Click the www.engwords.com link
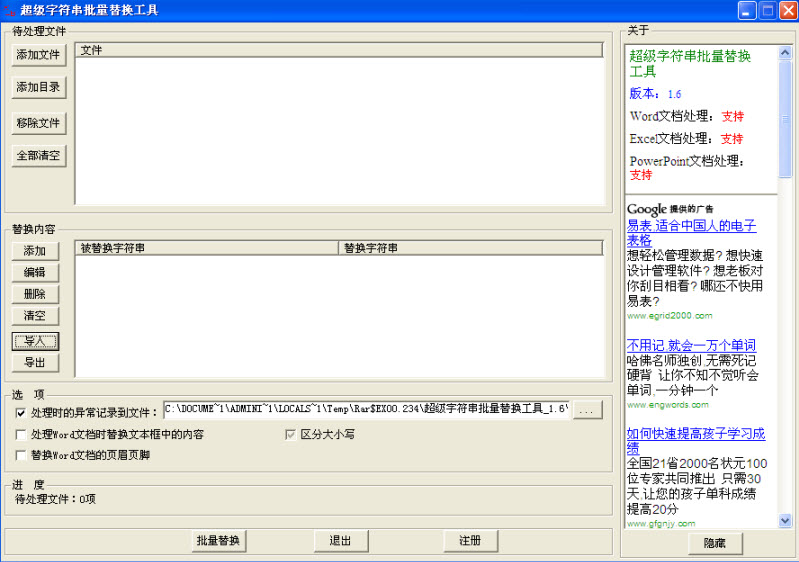The height and width of the screenshot is (562, 799). click(668, 405)
